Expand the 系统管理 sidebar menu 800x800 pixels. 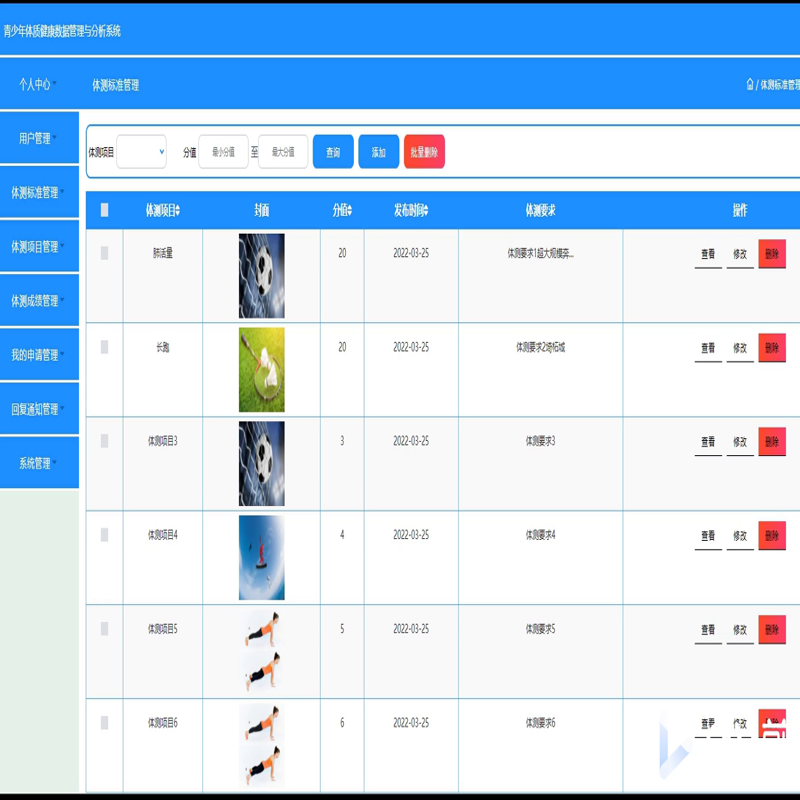click(39, 463)
